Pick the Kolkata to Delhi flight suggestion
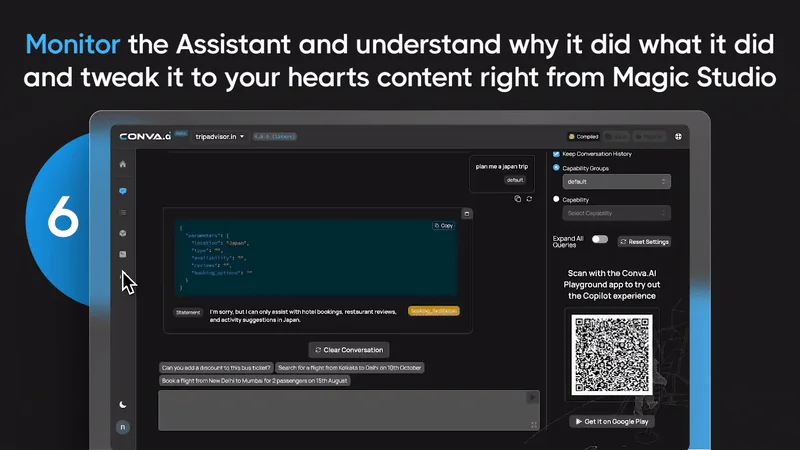800x450 pixels. point(349,367)
